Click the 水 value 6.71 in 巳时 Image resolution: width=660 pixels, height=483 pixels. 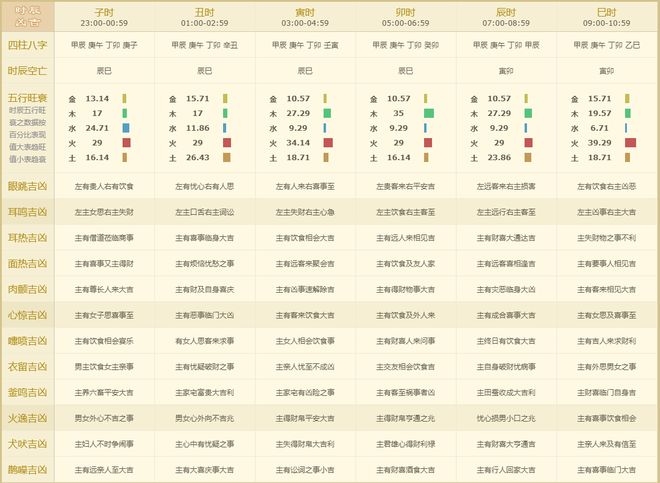pyautogui.click(x=600, y=128)
